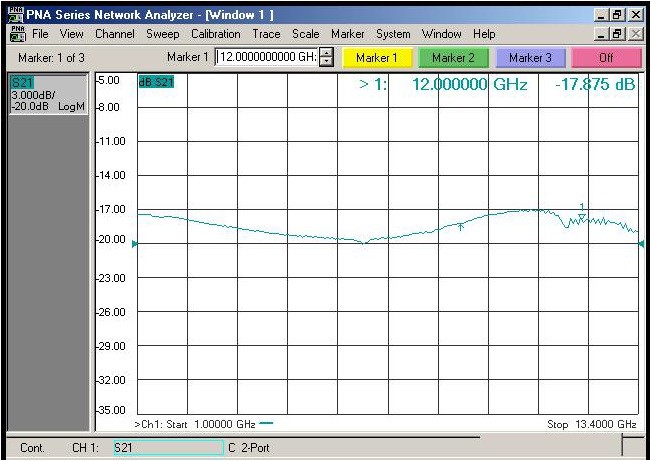Viewport: 651px width, 461px height.
Task: Close the inner Window 1 document
Action: tap(635, 34)
